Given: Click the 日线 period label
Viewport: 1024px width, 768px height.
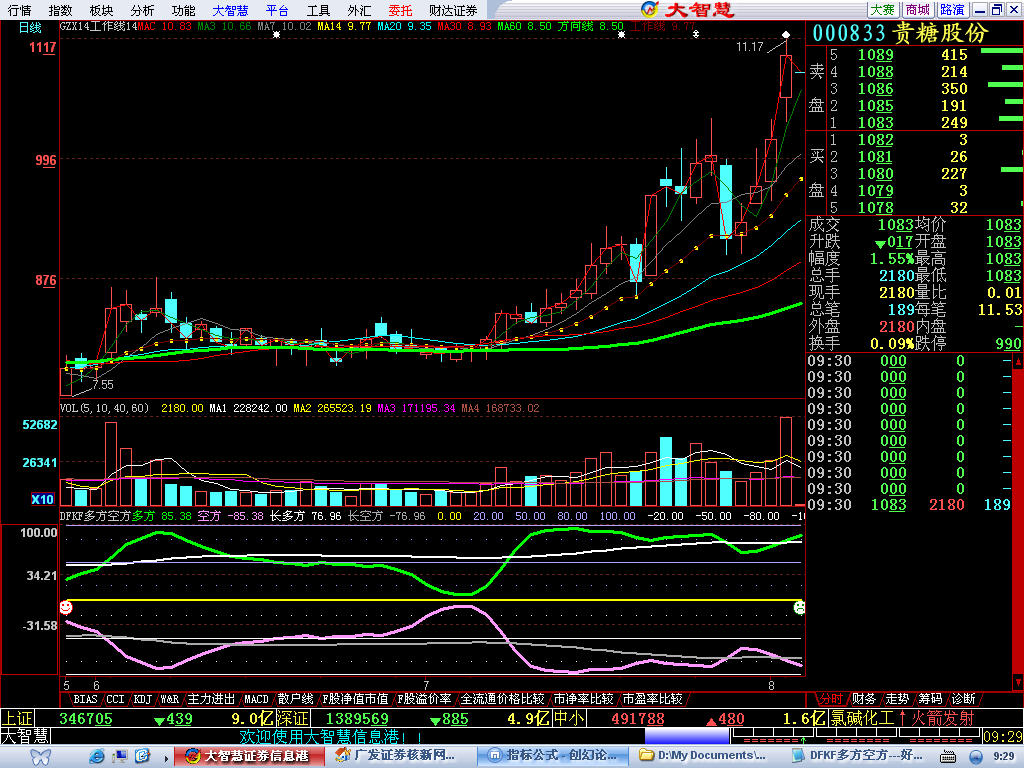Looking at the screenshot, I should 30,27.
